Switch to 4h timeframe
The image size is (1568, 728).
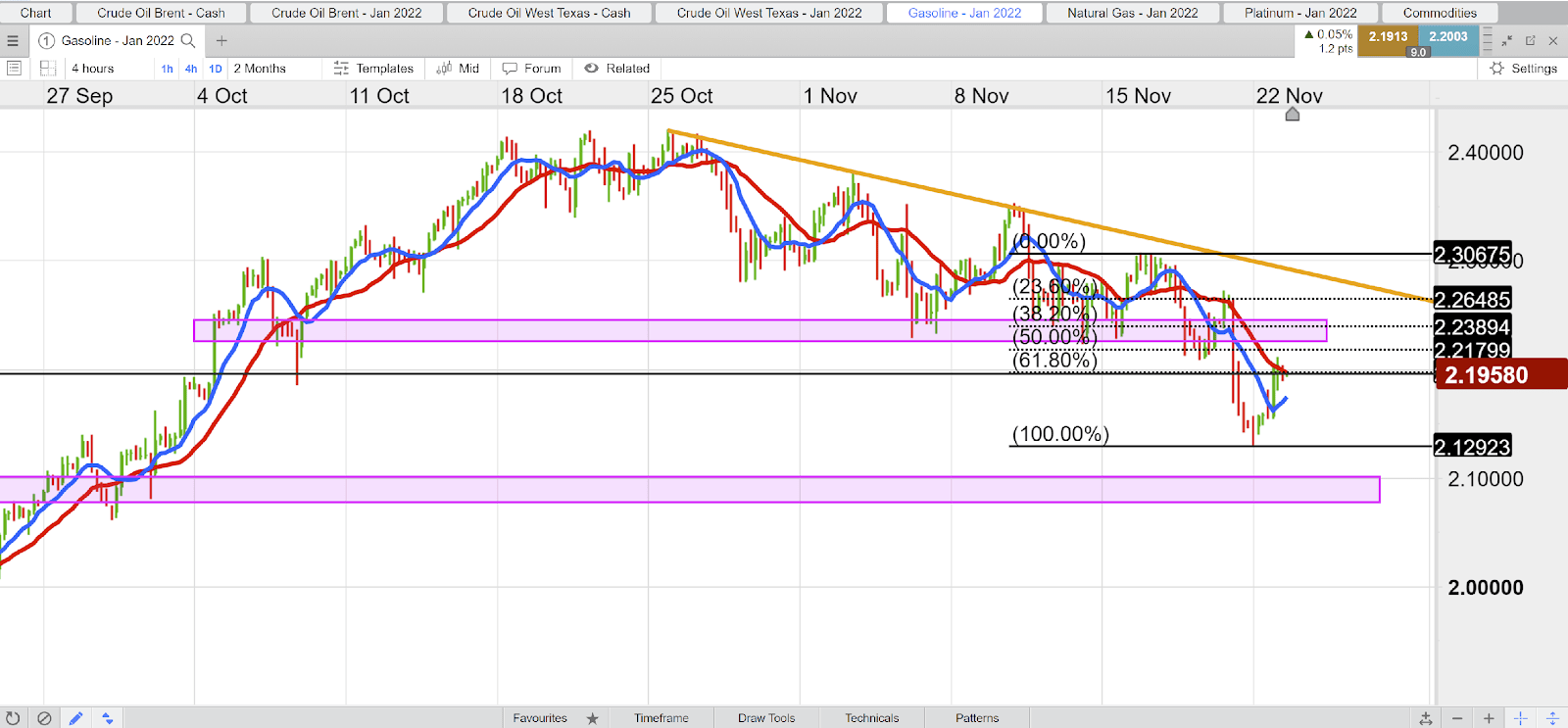point(191,69)
